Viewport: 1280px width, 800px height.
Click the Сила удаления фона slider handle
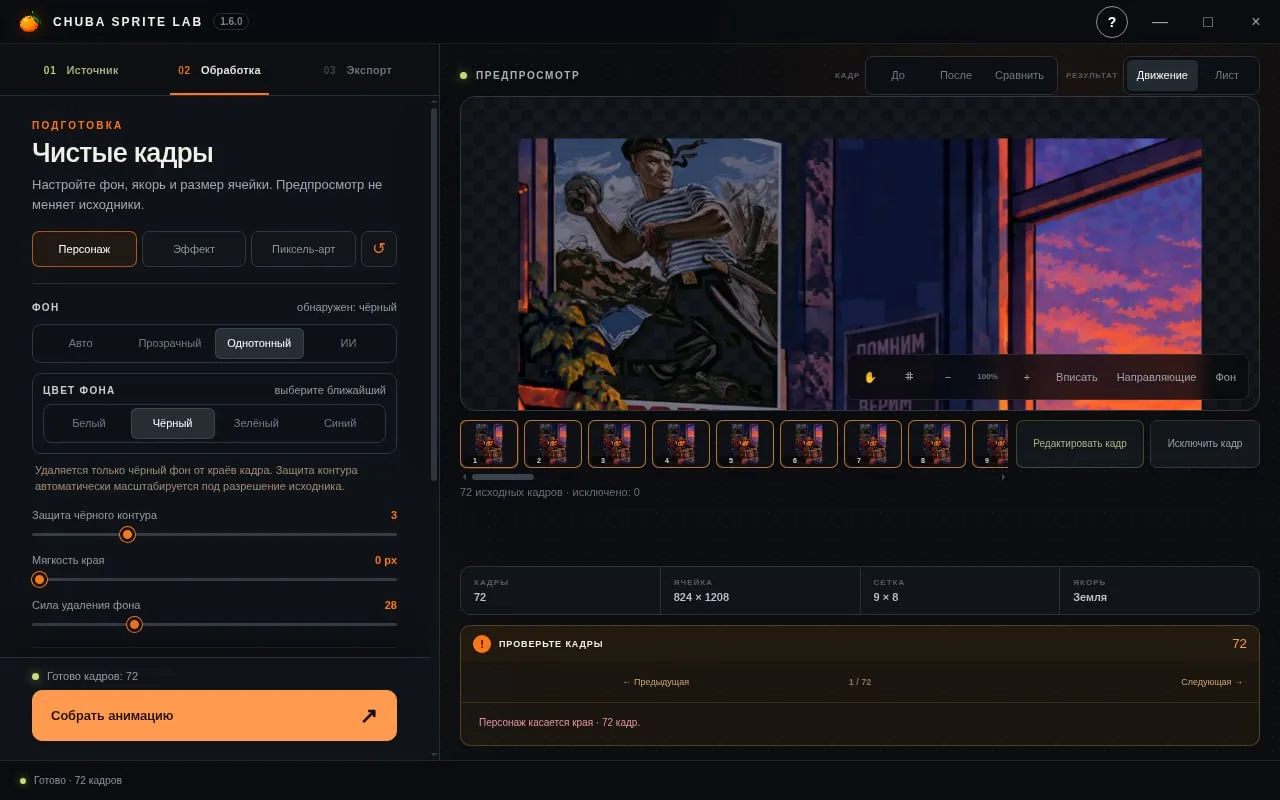(x=134, y=624)
